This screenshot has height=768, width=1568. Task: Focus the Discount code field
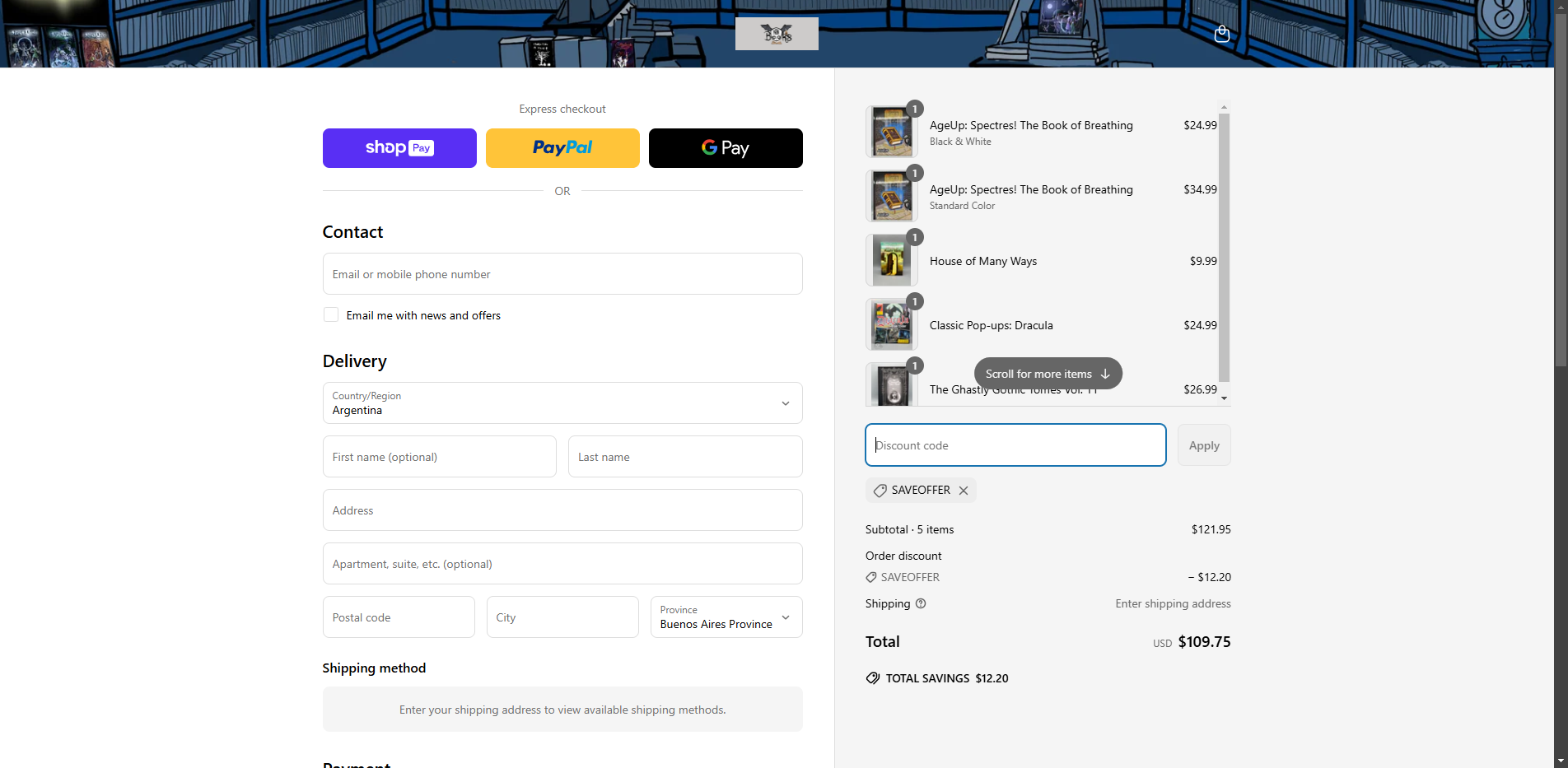point(1015,445)
